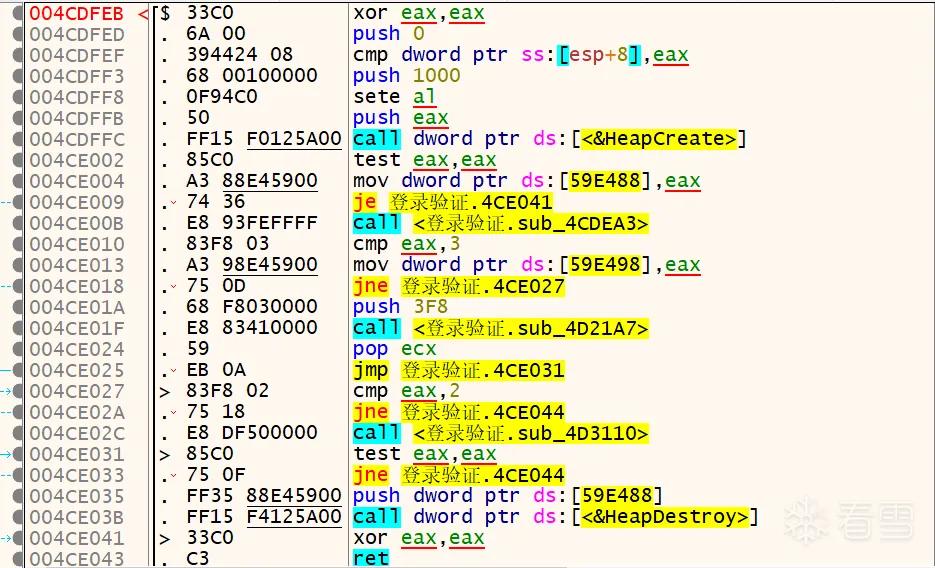Select the ret instruction
The image size is (935, 568).
pos(370,558)
